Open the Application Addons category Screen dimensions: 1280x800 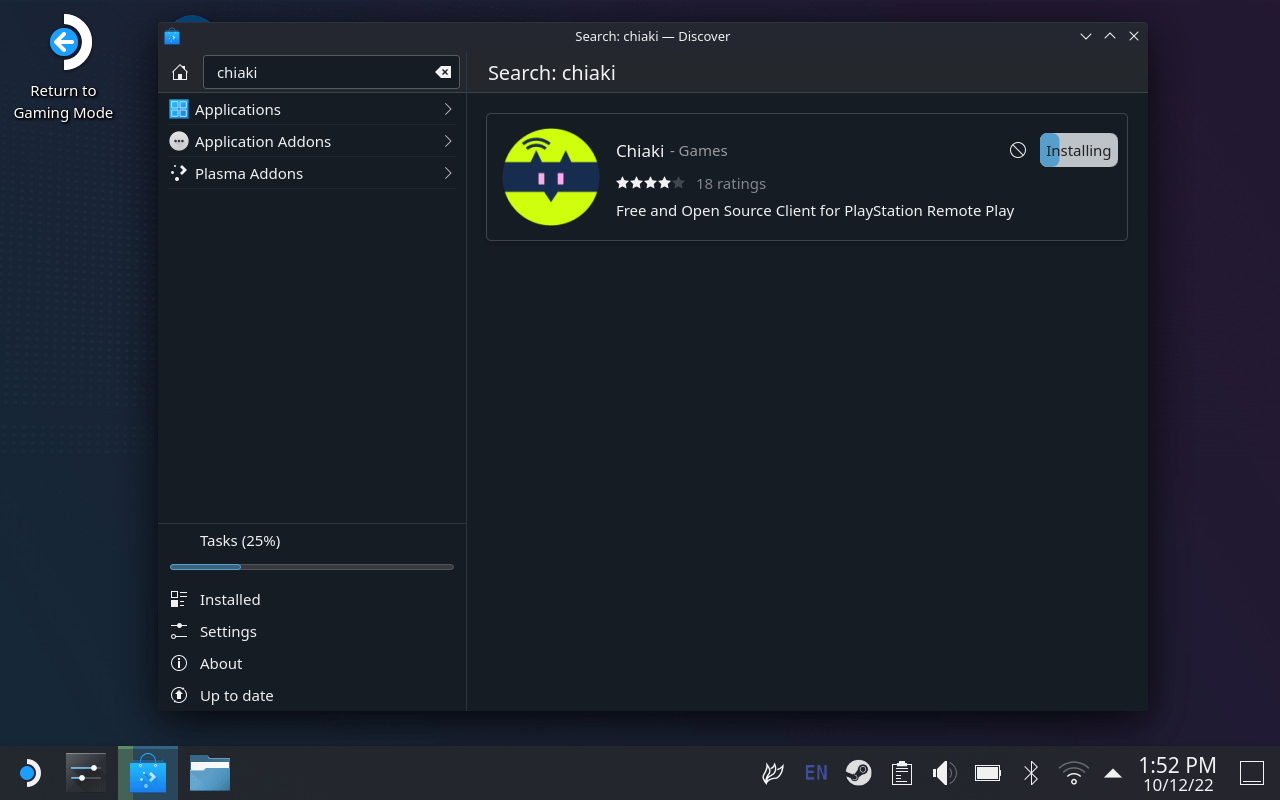312,141
